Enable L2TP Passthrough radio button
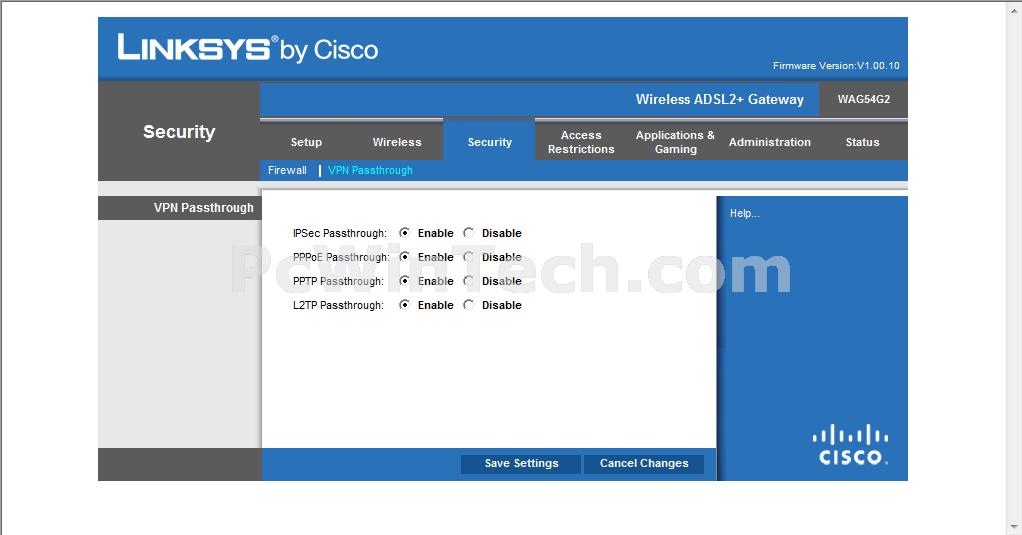The width and height of the screenshot is (1022, 535). [x=405, y=305]
